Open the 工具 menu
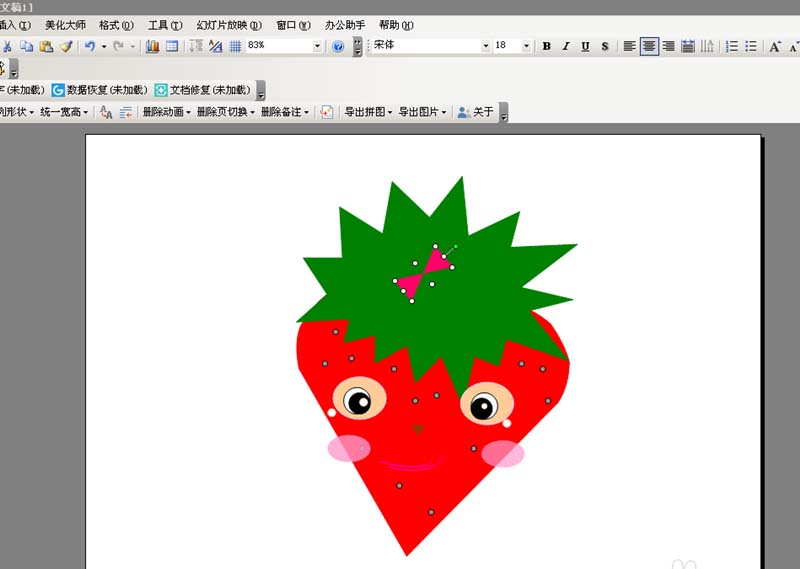 pos(165,25)
